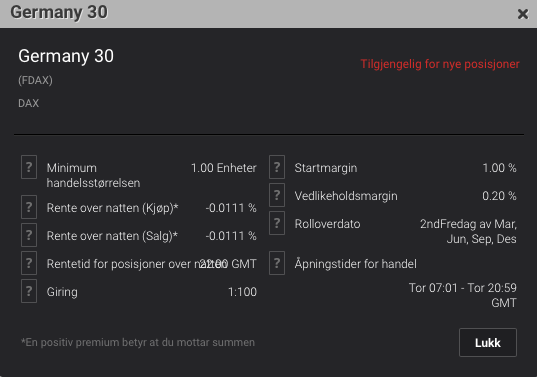This screenshot has width=537, height=377.
Task: Open help for Rentetid for posisjoner over natten
Action: click(x=29, y=263)
